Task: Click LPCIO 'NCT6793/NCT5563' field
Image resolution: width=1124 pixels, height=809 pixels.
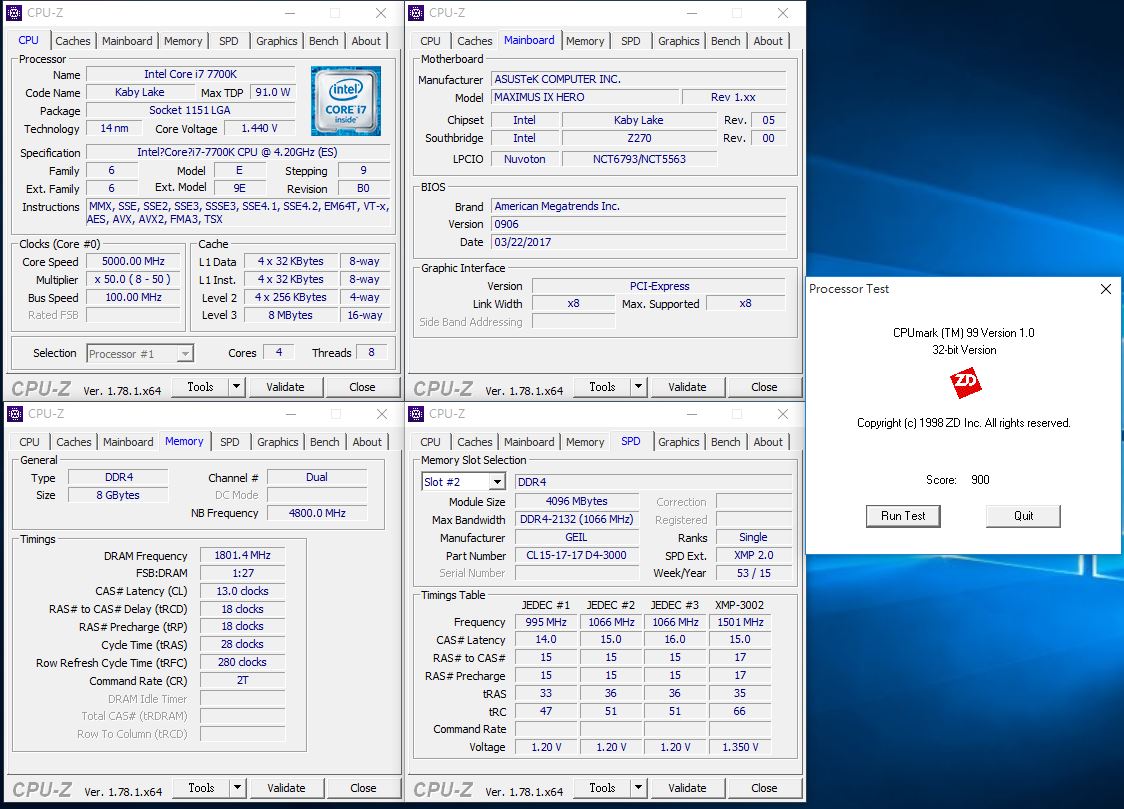Action: 639,159
